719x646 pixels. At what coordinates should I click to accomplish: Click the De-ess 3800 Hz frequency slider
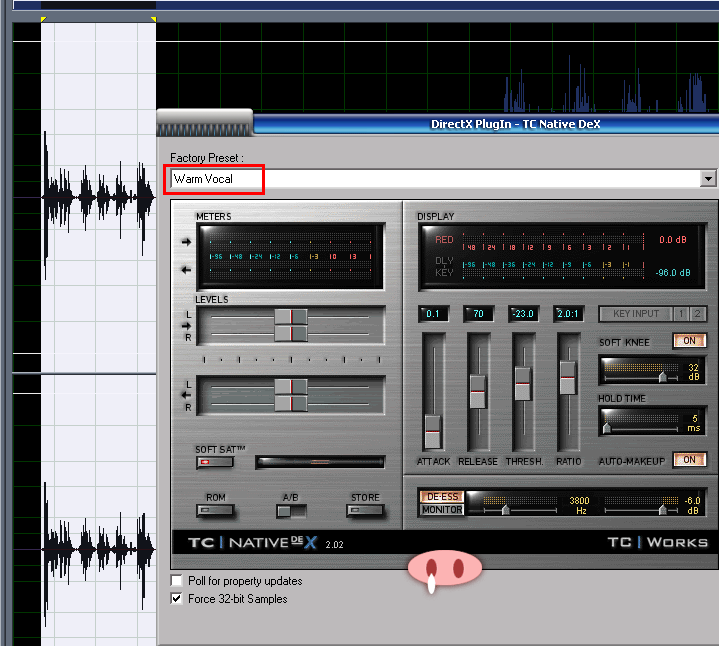[505, 509]
